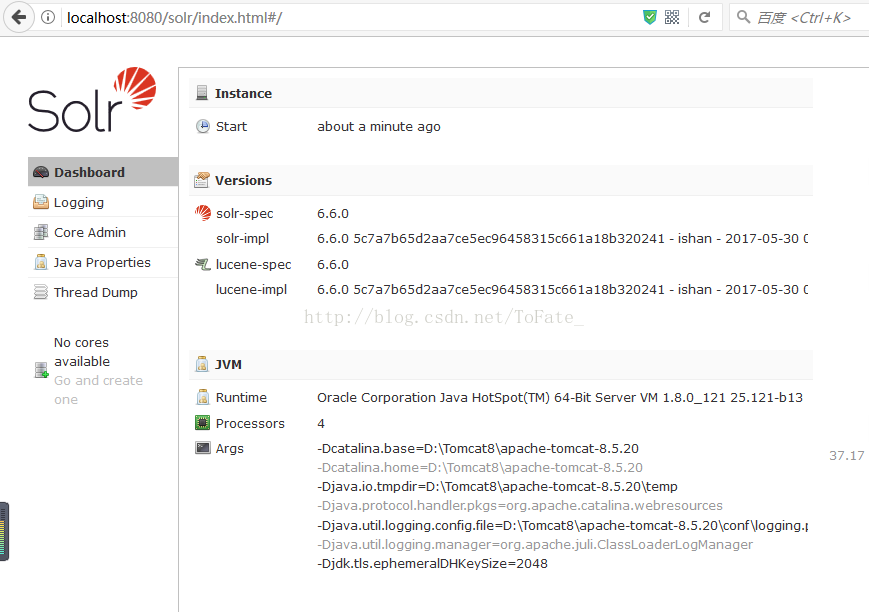Click the 37.17 value at right edge
The height and width of the screenshot is (612, 869).
coord(846,456)
